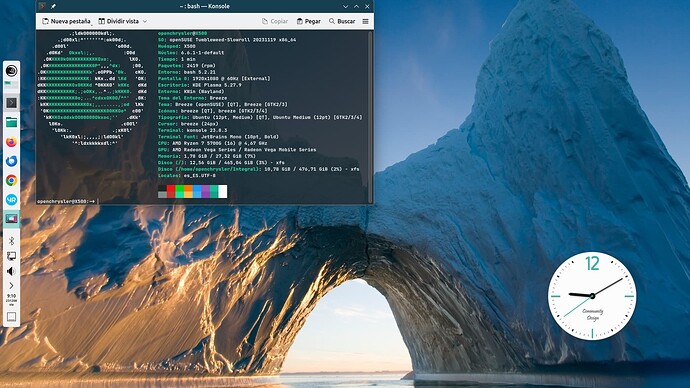Split the view with Dividir vista
Viewport: 690px width, 388px height.
tap(118, 21)
